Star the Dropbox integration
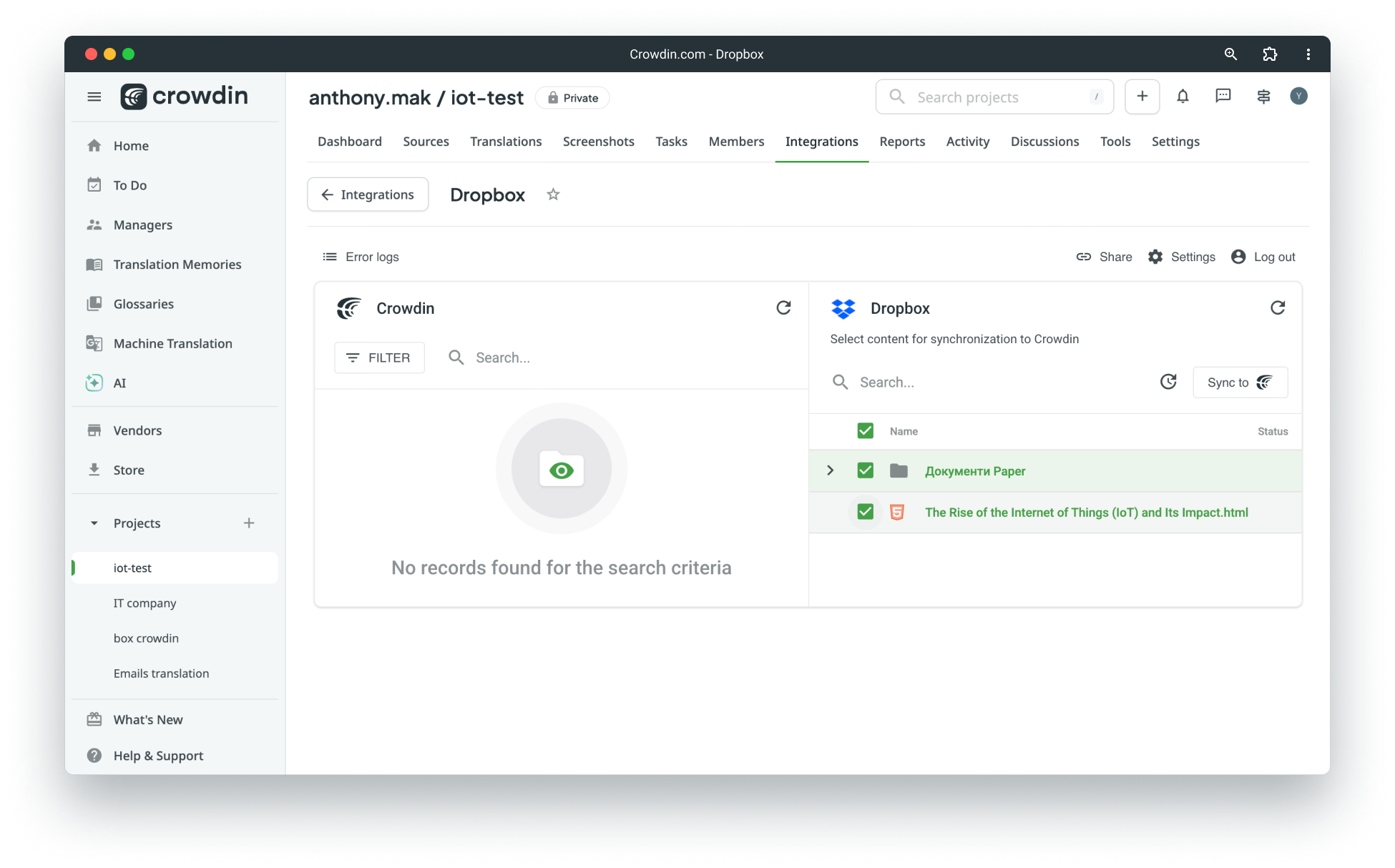 [x=553, y=194]
